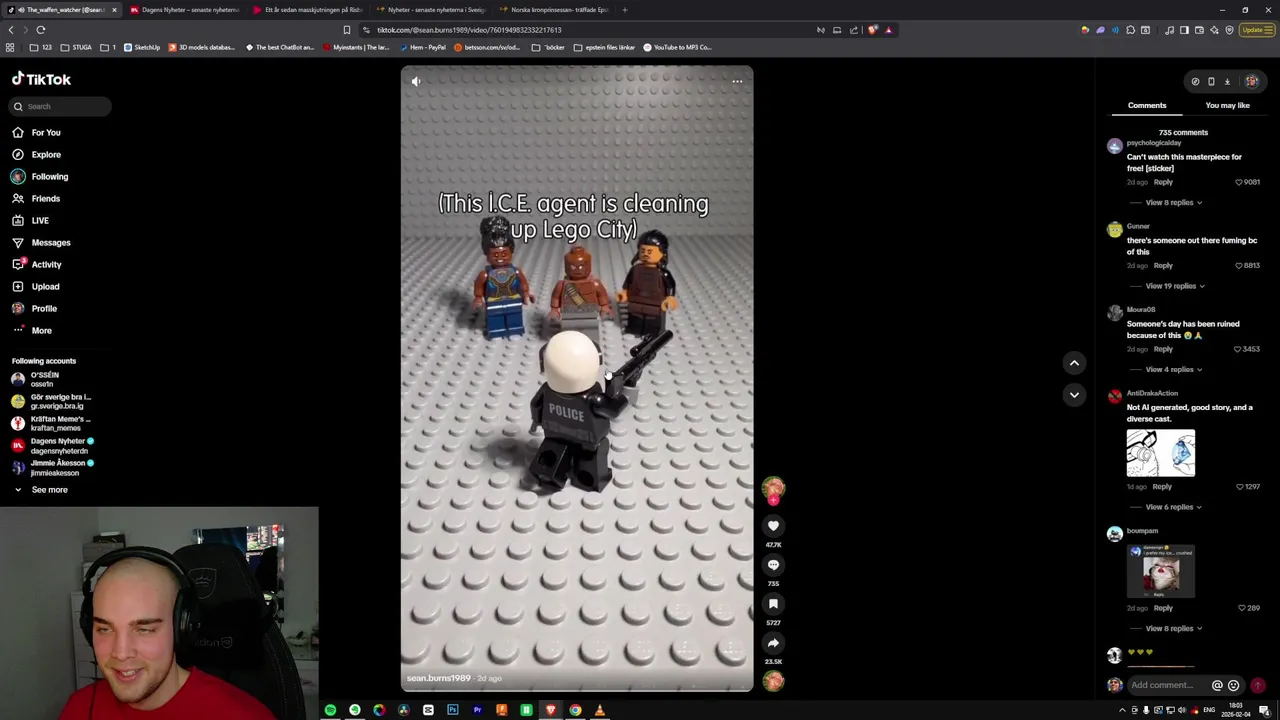Switch to Dagens Nyheter browser tab
This screenshot has height=720, width=1280.
[185, 10]
